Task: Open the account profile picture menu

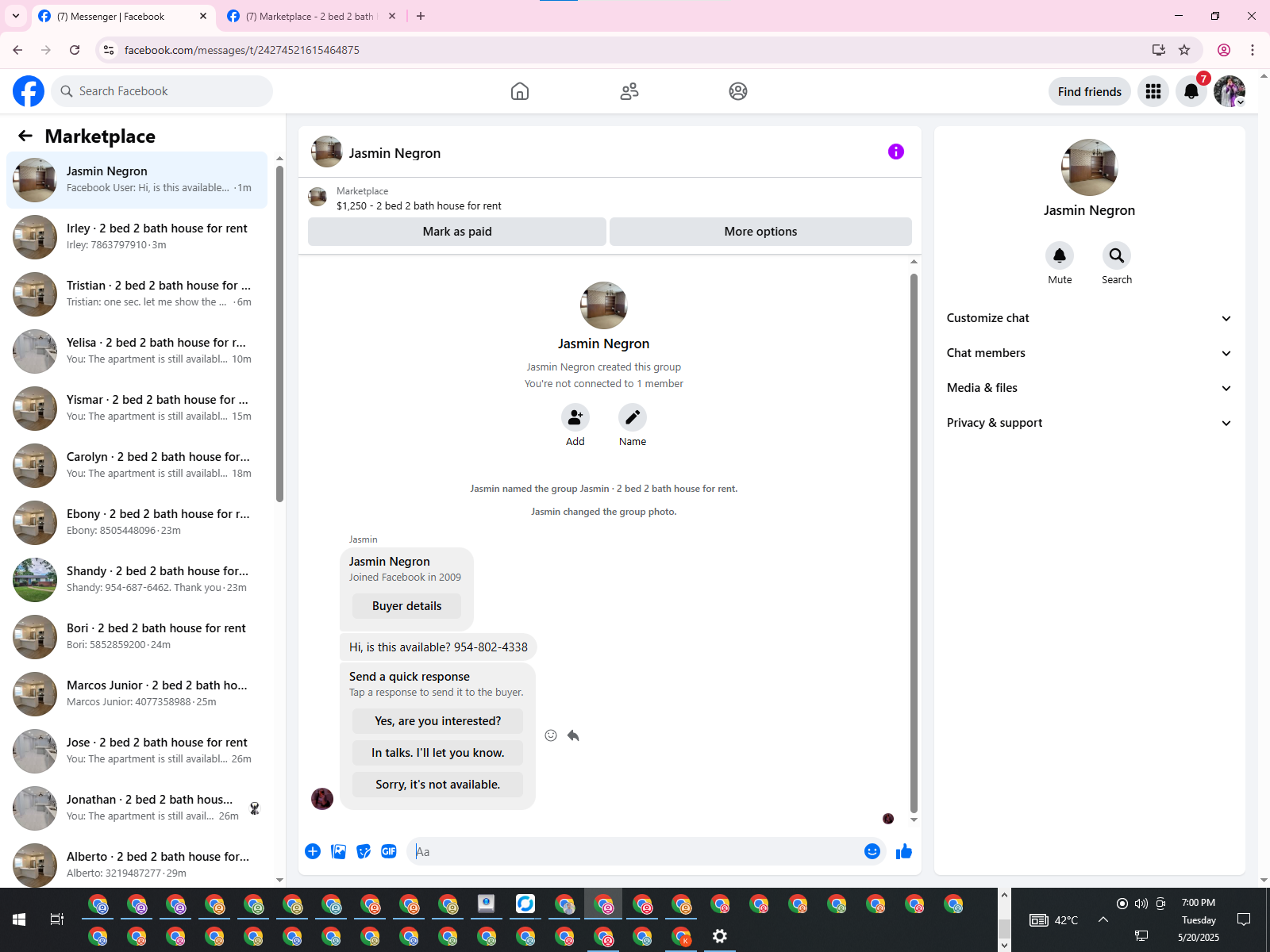Action: tap(1230, 91)
